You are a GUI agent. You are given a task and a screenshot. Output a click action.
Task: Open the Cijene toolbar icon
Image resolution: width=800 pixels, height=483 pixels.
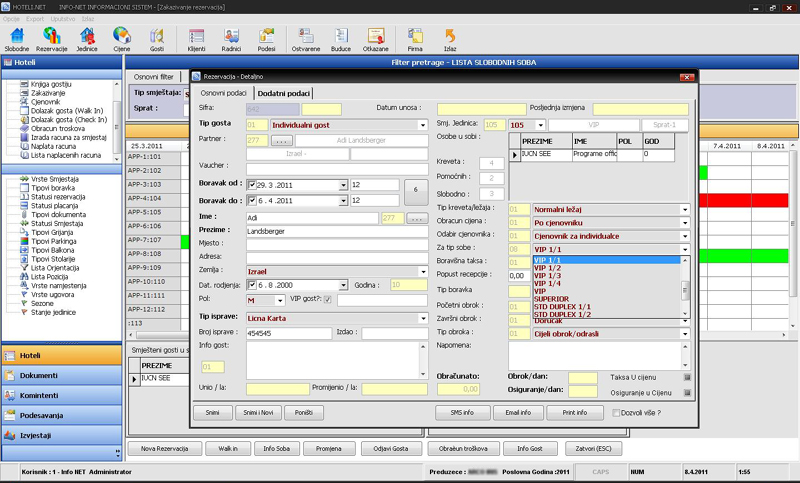121,39
